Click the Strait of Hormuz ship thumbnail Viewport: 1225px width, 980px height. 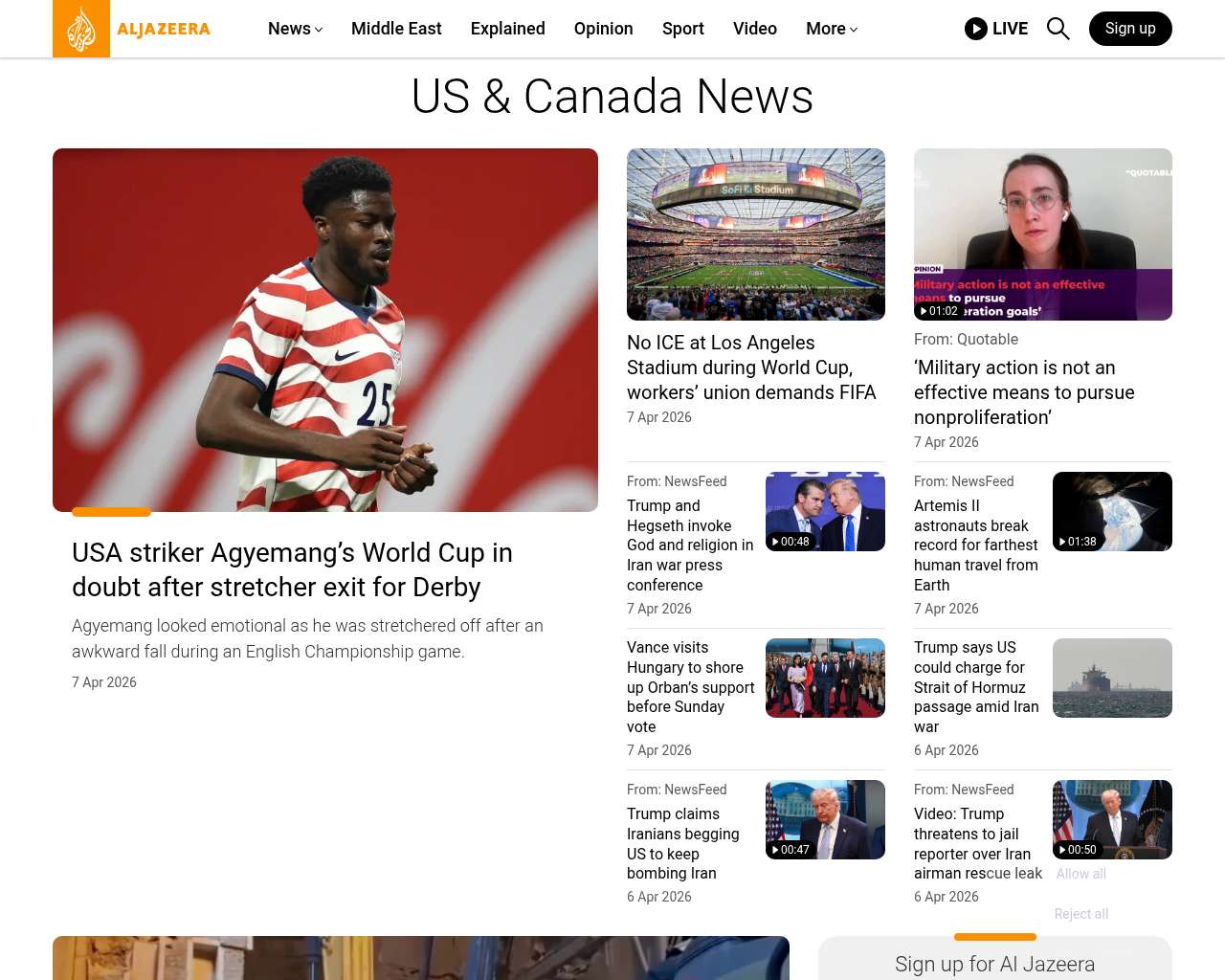[1112, 678]
